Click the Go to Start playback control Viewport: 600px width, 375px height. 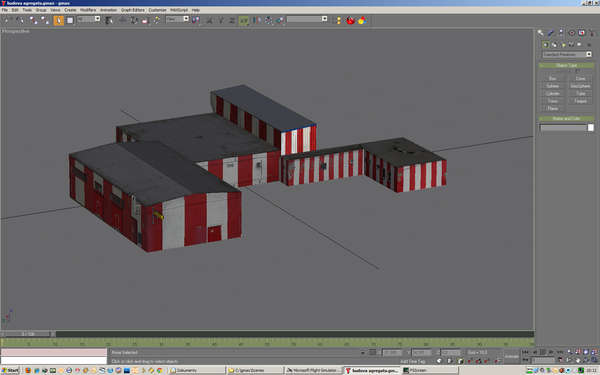point(525,352)
